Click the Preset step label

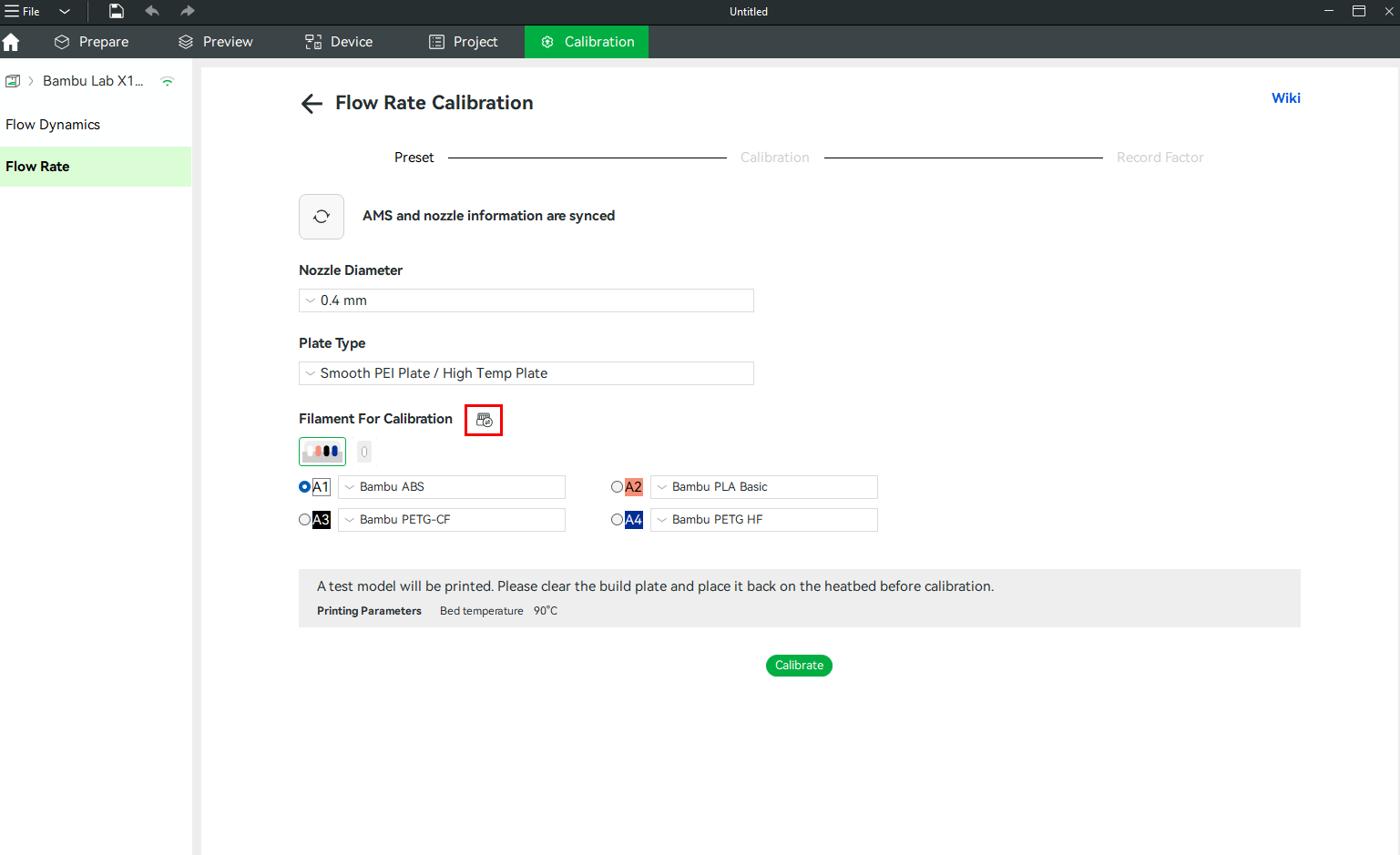pyautogui.click(x=414, y=158)
